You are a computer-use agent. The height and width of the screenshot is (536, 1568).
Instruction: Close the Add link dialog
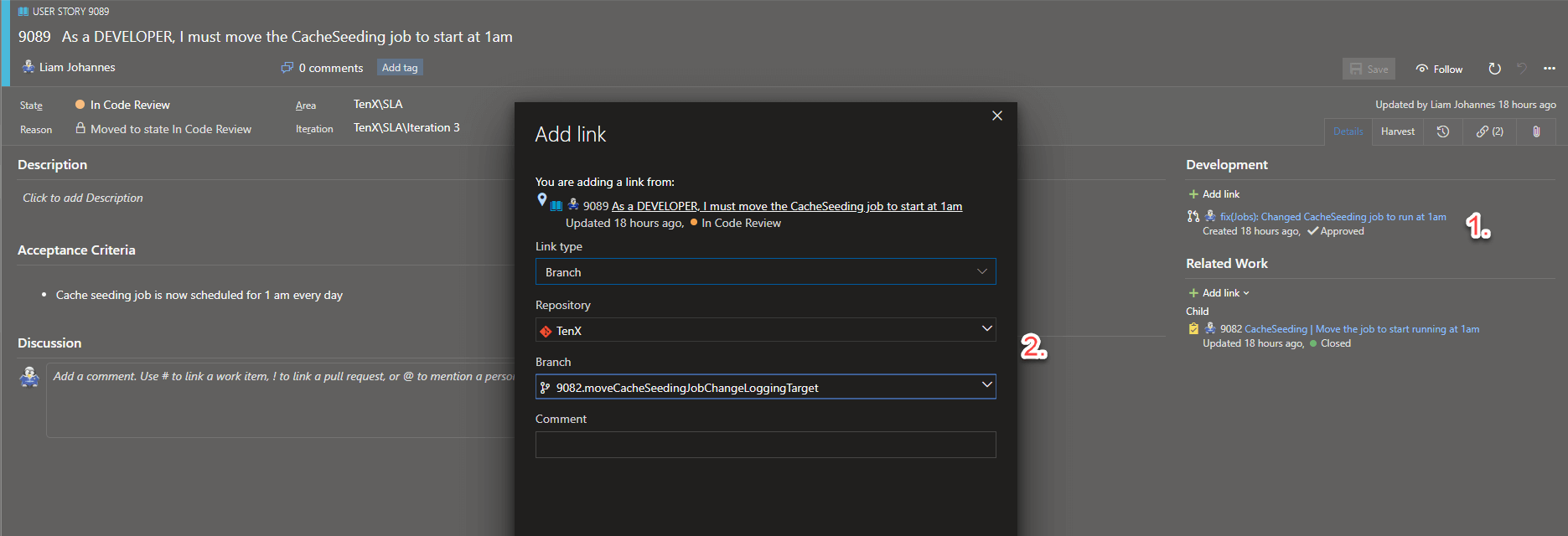pos(997,116)
